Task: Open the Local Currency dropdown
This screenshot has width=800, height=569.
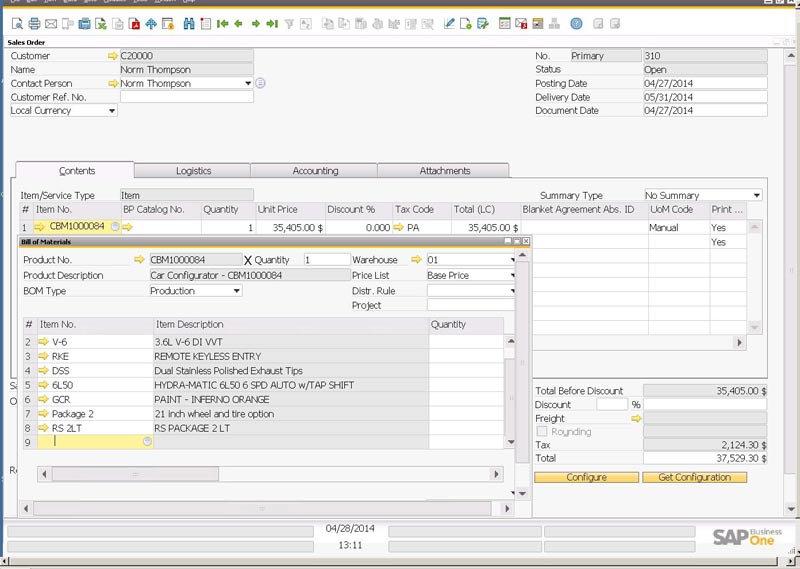Action: [112, 111]
